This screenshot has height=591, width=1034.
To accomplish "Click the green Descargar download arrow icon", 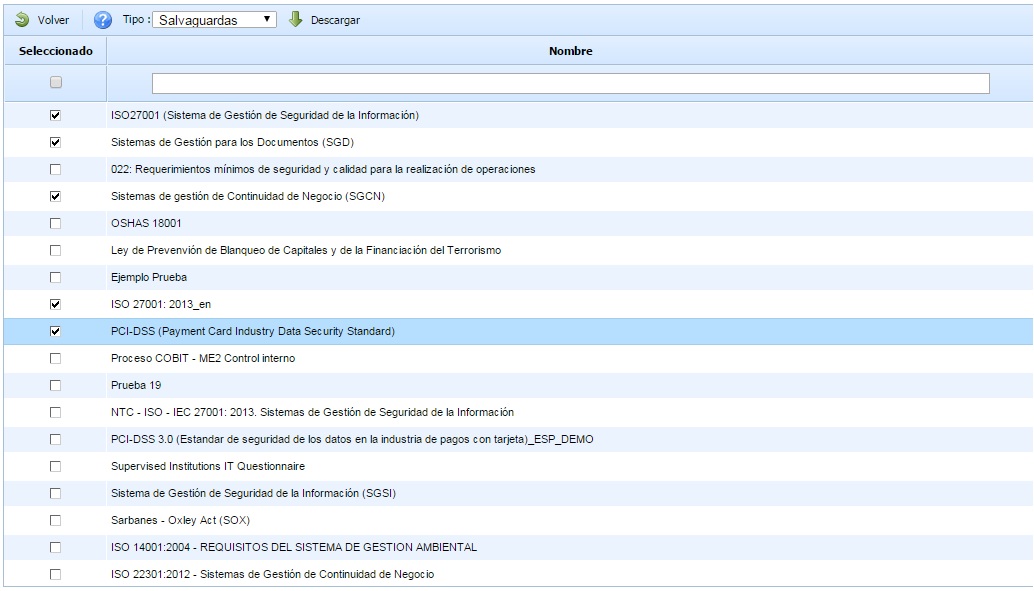I will (295, 19).
